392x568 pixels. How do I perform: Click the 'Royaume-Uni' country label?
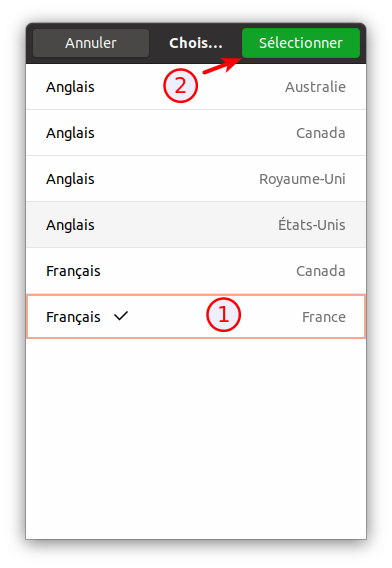pyautogui.click(x=302, y=179)
